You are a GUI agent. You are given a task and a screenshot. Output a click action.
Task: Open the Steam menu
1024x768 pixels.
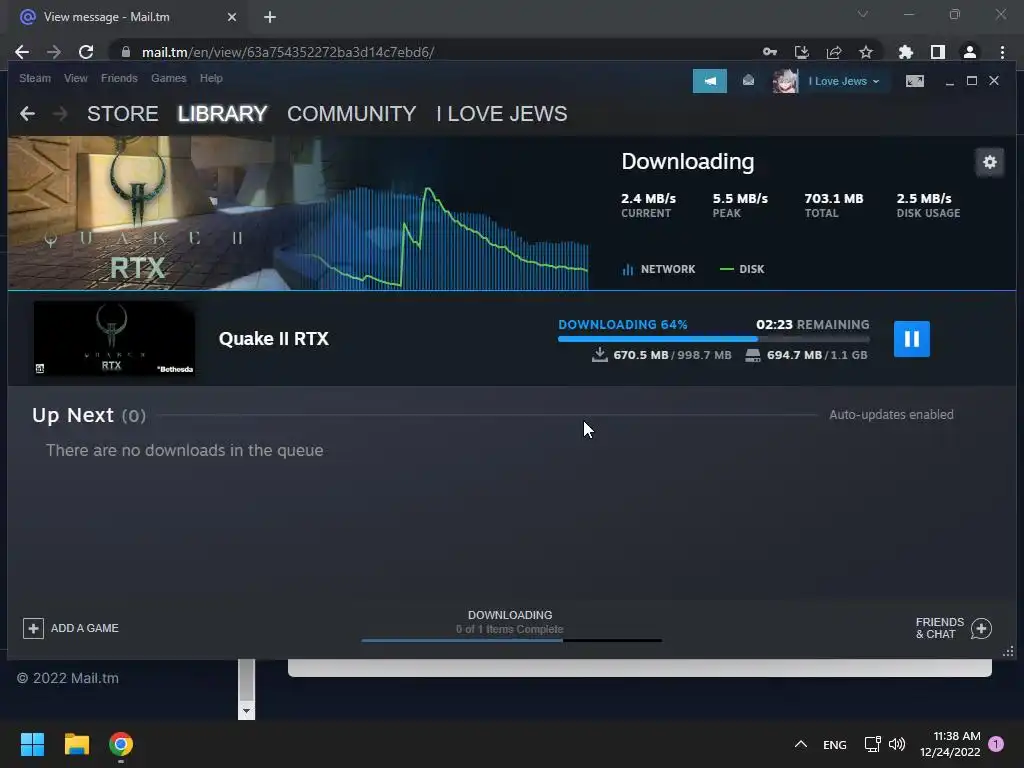35,78
